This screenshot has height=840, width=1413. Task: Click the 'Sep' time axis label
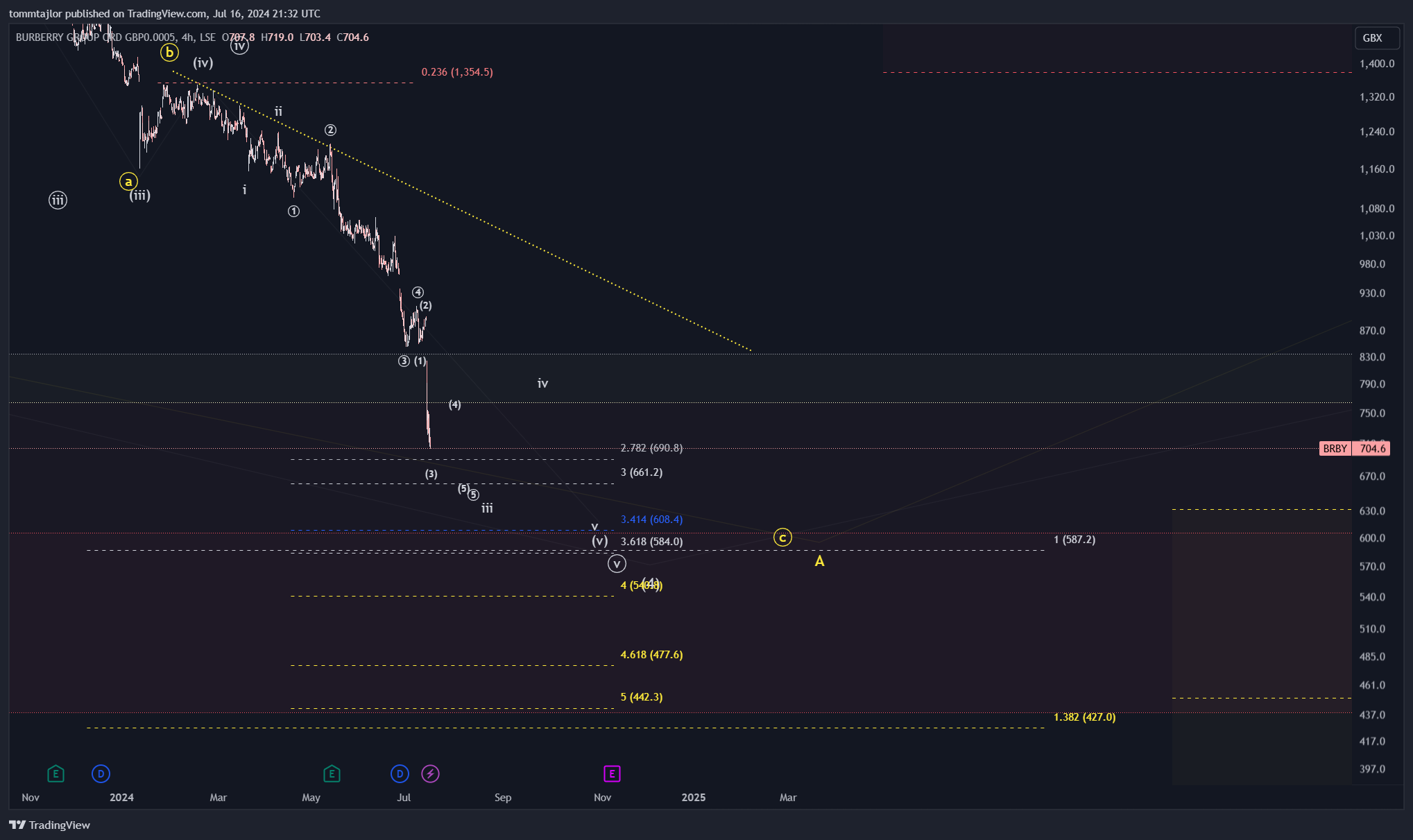click(503, 798)
